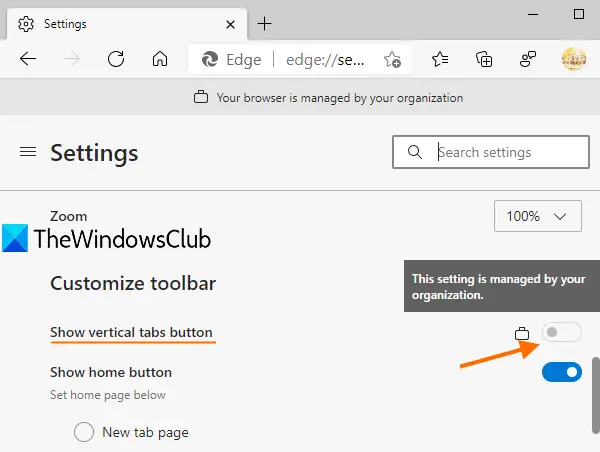Image resolution: width=600 pixels, height=452 pixels.
Task: Open the Settings hamburger menu
Action: pos(28,152)
